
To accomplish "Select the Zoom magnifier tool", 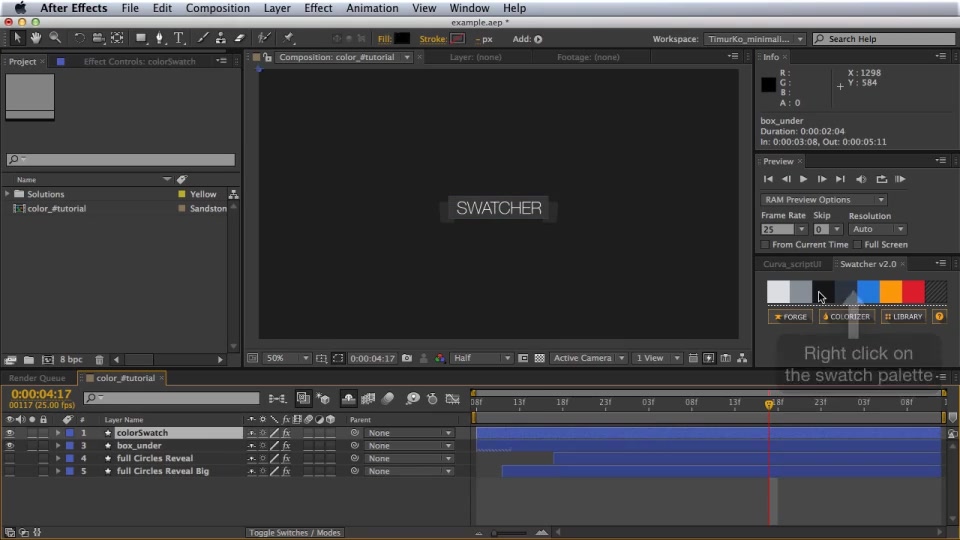I will click(55, 38).
